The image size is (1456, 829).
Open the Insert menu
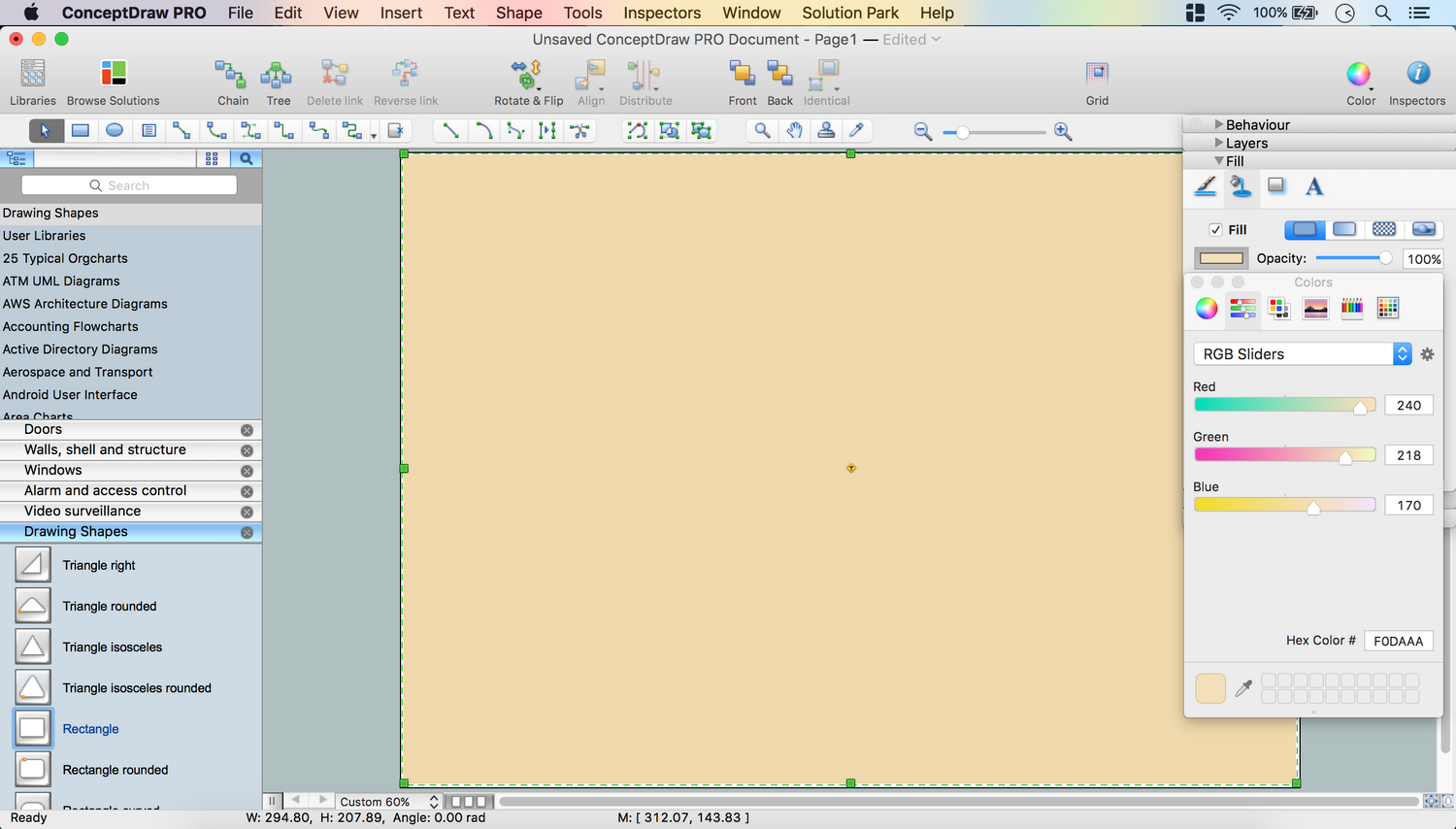pos(401,13)
